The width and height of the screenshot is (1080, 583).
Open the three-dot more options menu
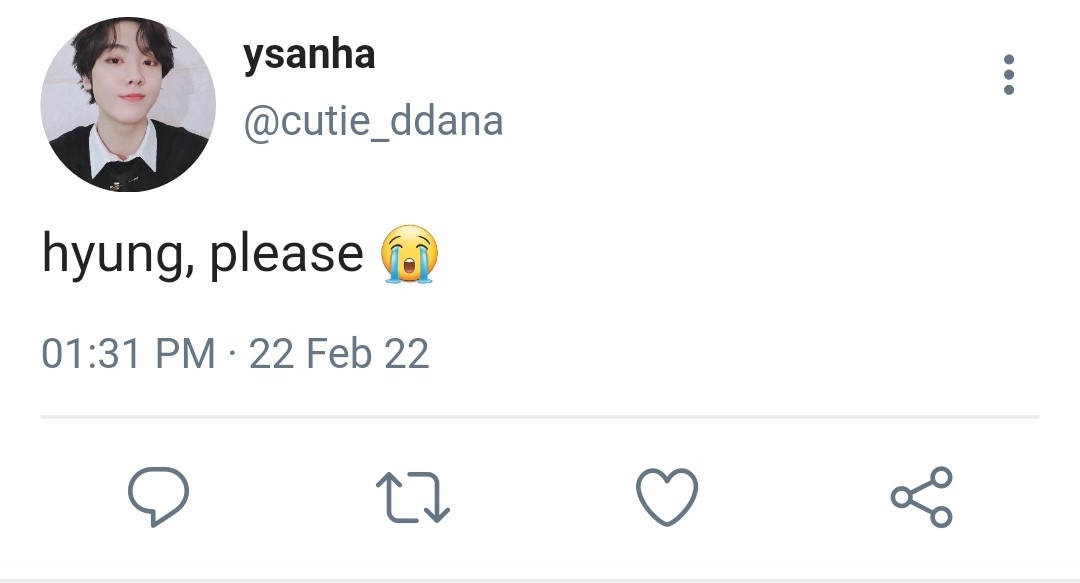[x=1008, y=75]
